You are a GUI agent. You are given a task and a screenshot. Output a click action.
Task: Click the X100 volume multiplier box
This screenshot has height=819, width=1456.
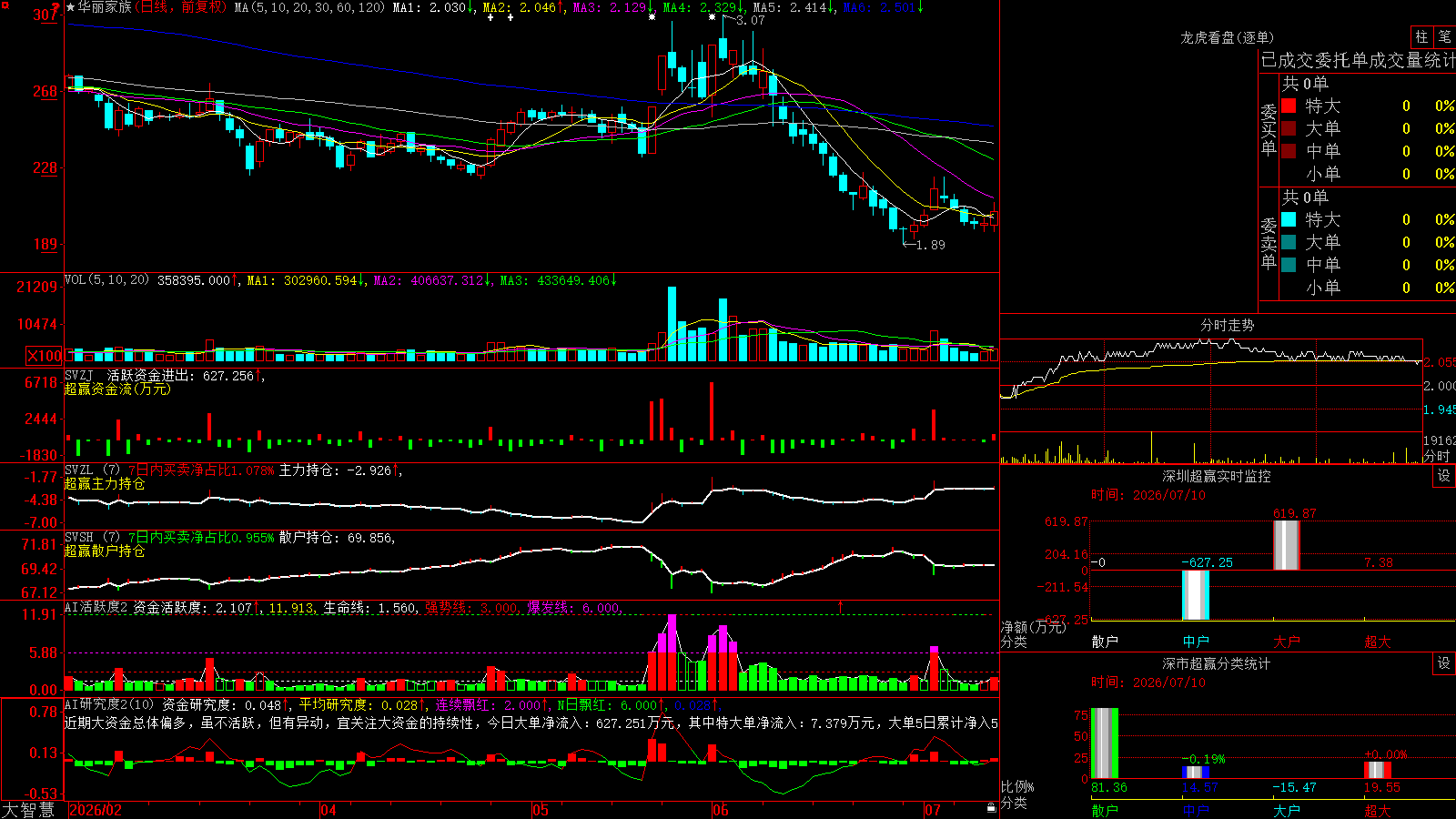(x=45, y=356)
